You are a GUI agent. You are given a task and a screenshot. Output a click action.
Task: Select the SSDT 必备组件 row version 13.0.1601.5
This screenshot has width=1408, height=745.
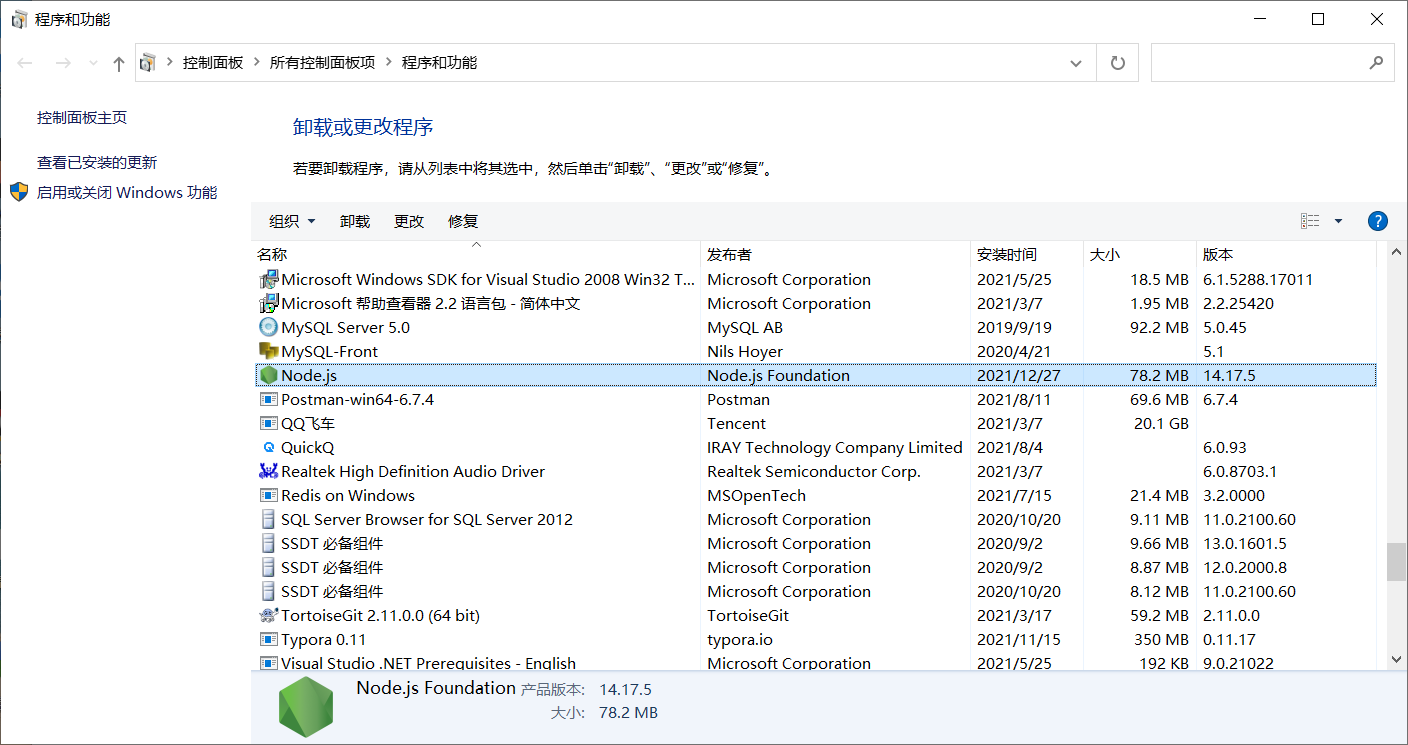tap(816, 543)
